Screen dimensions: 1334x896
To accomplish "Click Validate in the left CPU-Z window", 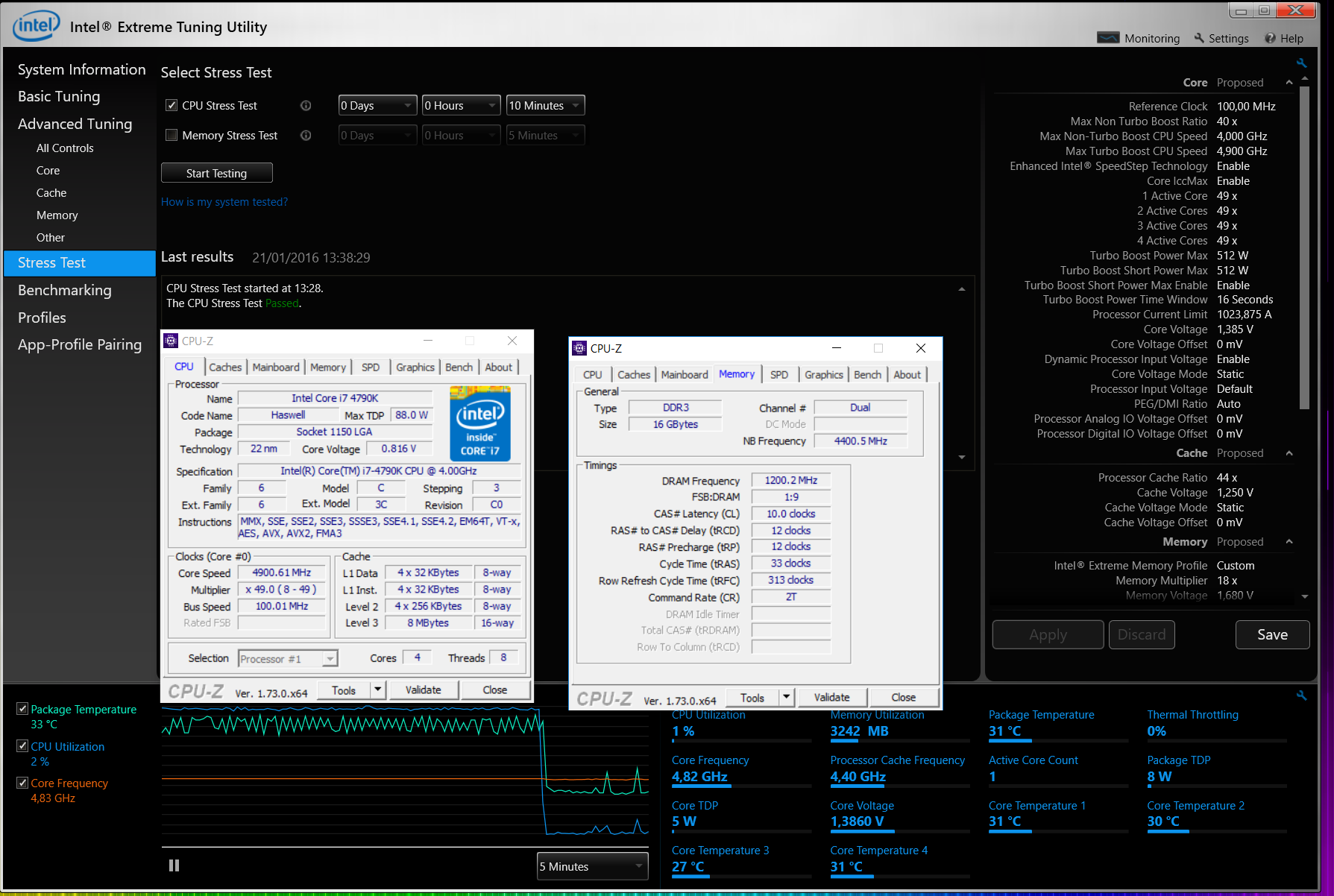I will (x=424, y=690).
